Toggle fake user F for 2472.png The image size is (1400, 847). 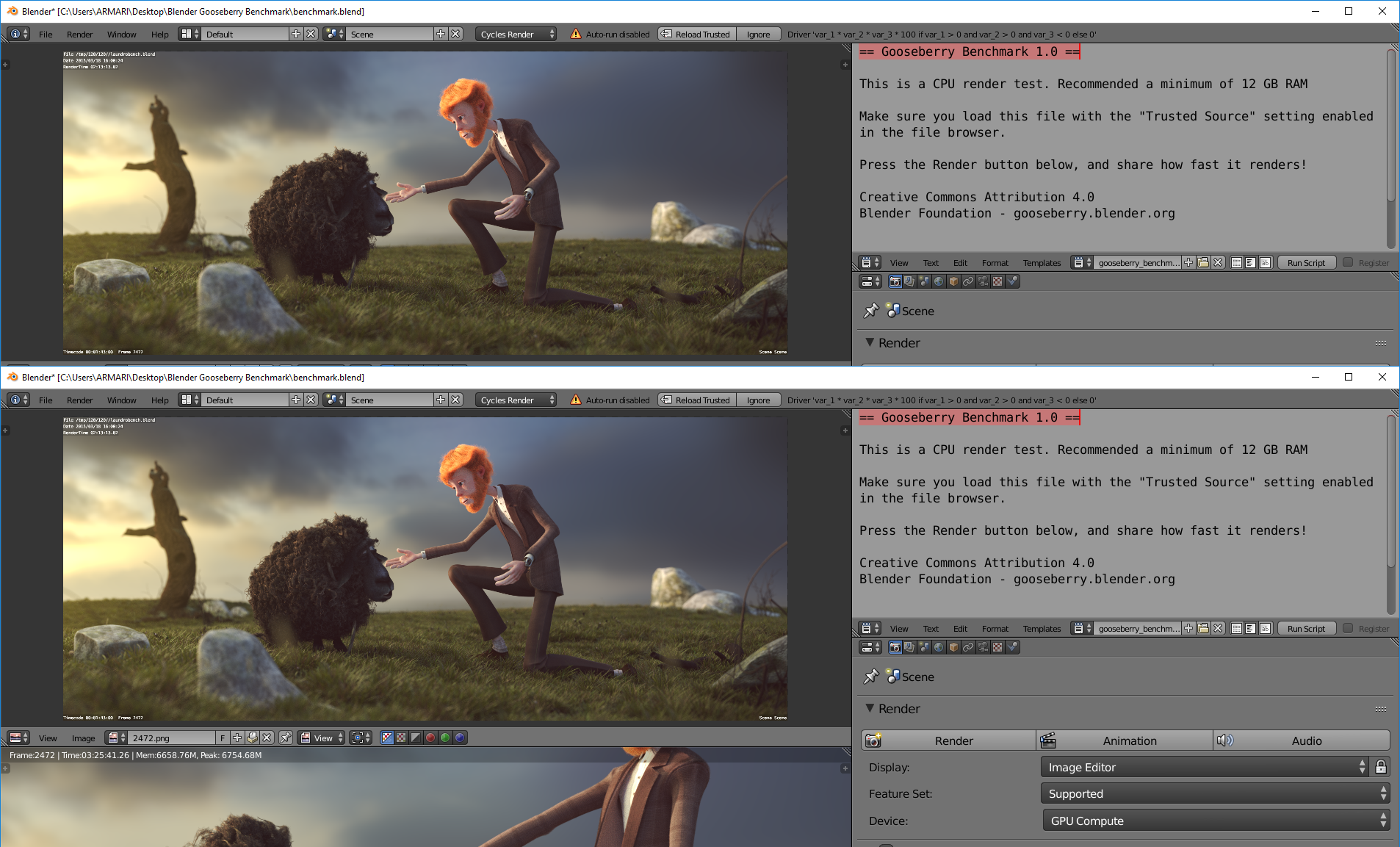tap(223, 738)
